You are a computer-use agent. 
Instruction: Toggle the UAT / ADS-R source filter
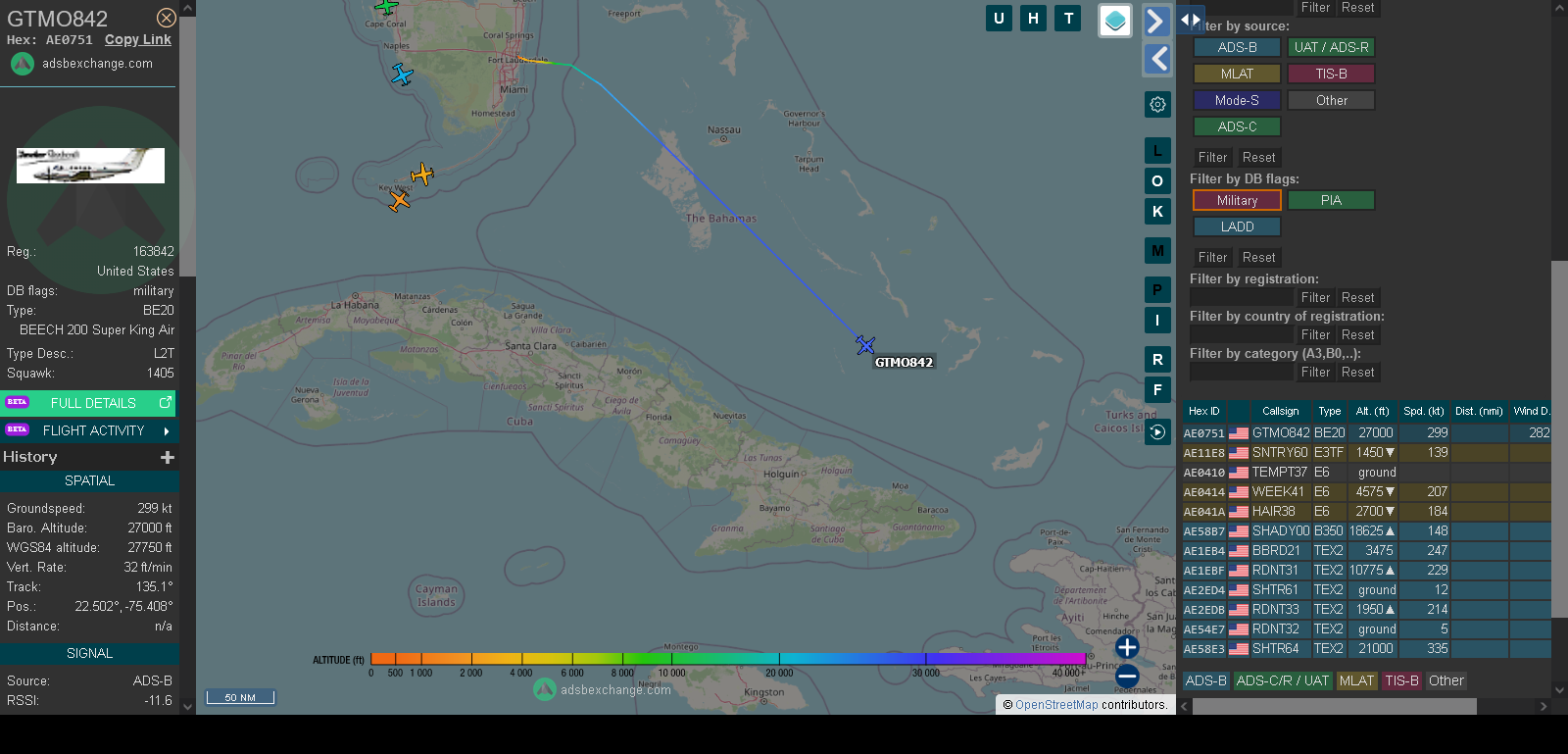pos(1331,47)
